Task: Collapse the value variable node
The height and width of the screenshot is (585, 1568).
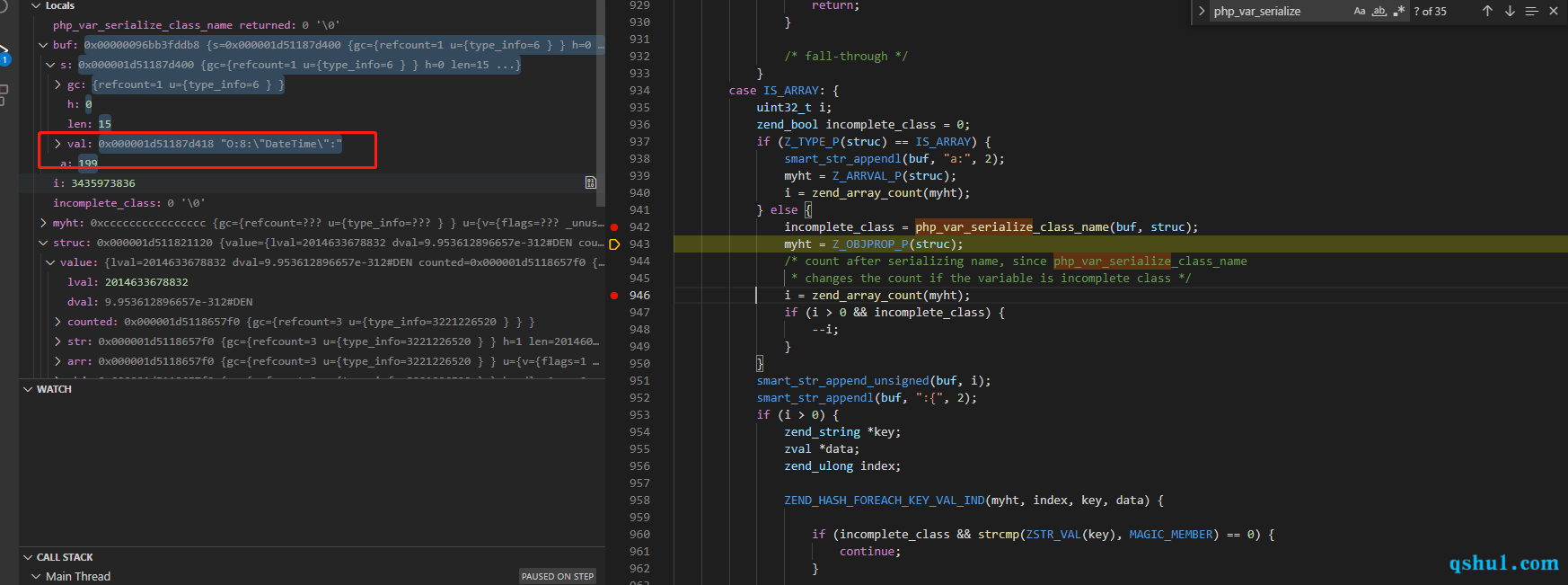Action: point(51,261)
